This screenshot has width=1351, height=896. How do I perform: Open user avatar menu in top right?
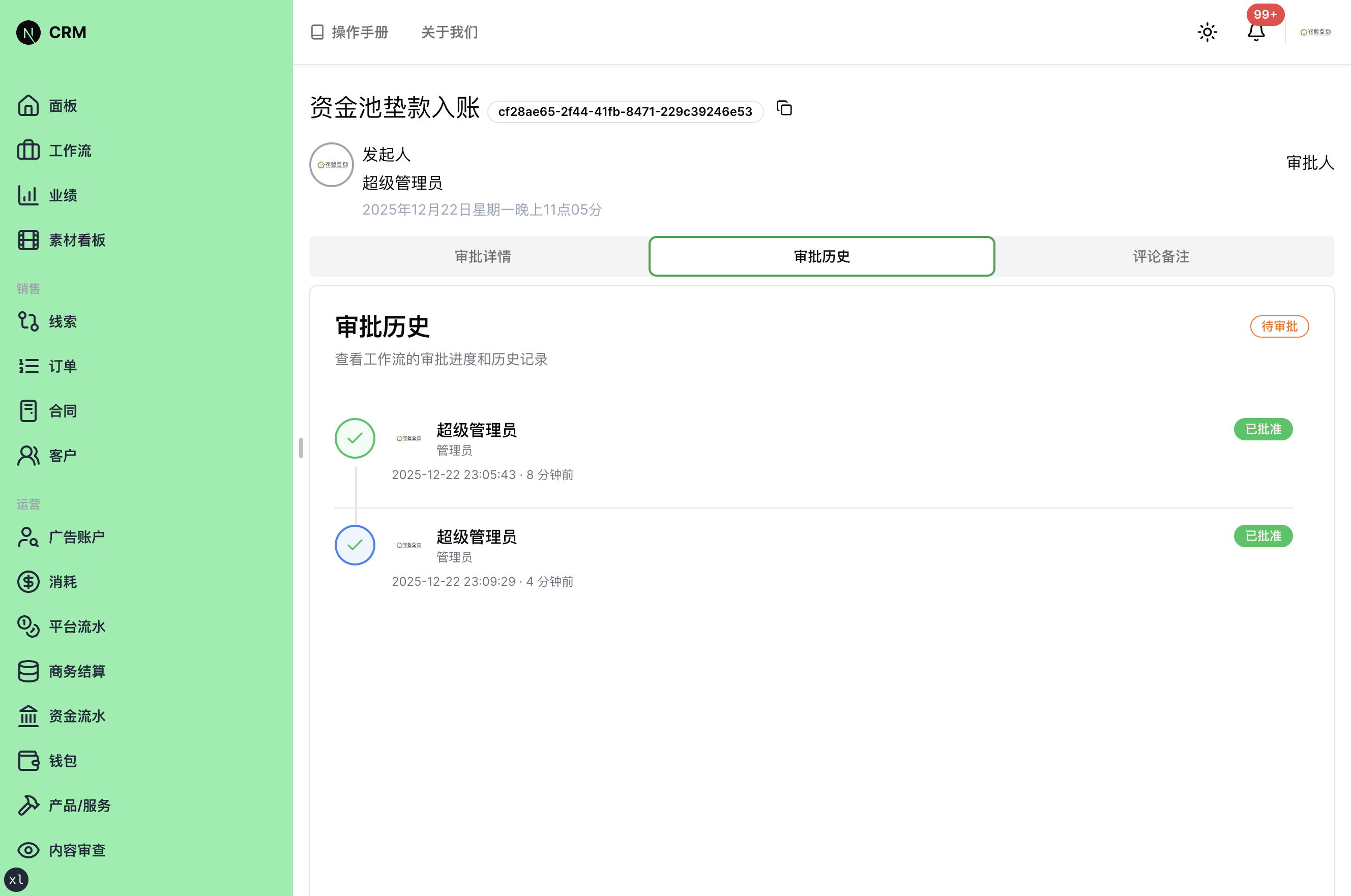pyautogui.click(x=1315, y=32)
